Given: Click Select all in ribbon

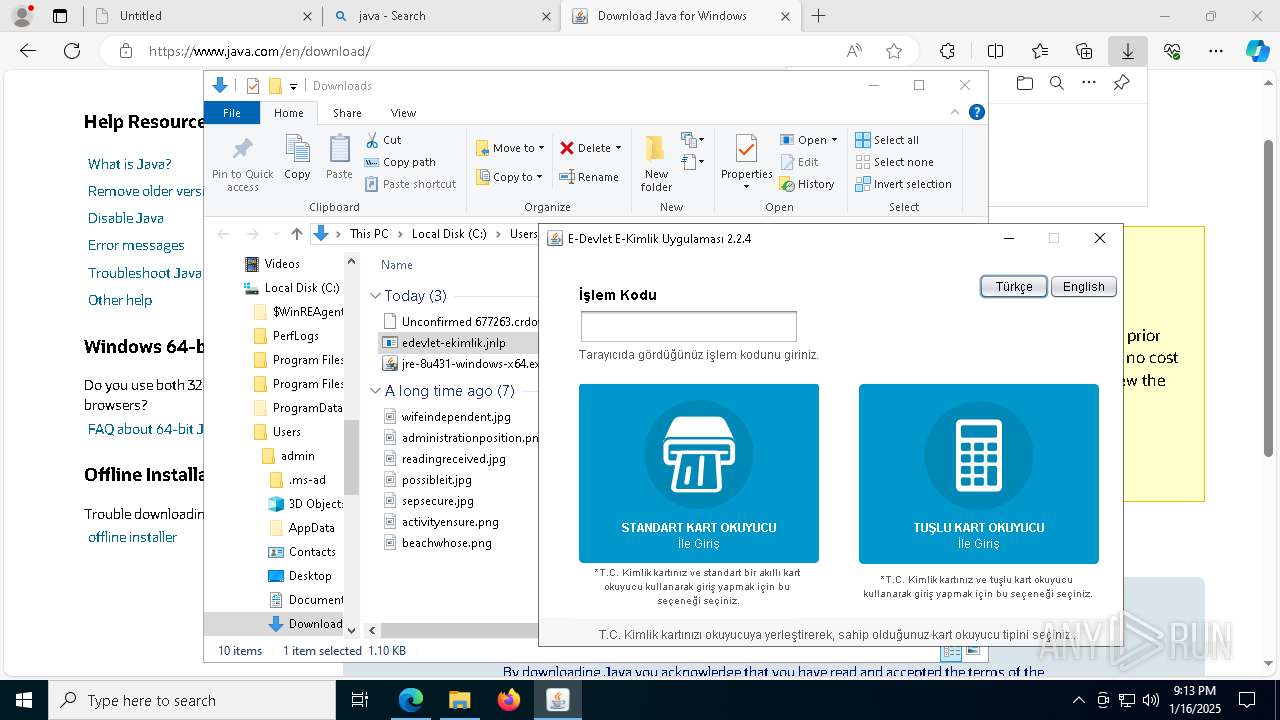Looking at the screenshot, I should click(887, 140).
